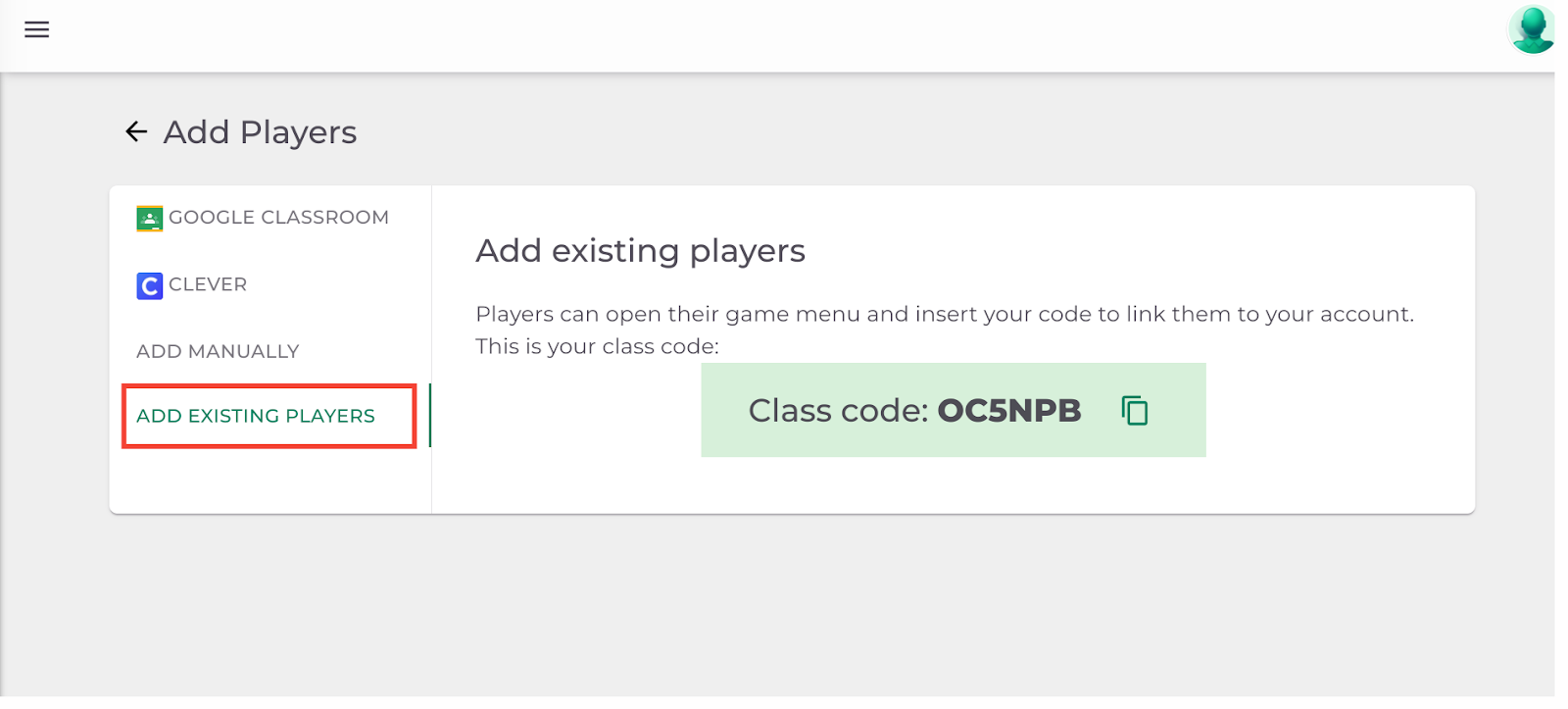
Task: Switch to the Clever tab
Action: click(192, 284)
